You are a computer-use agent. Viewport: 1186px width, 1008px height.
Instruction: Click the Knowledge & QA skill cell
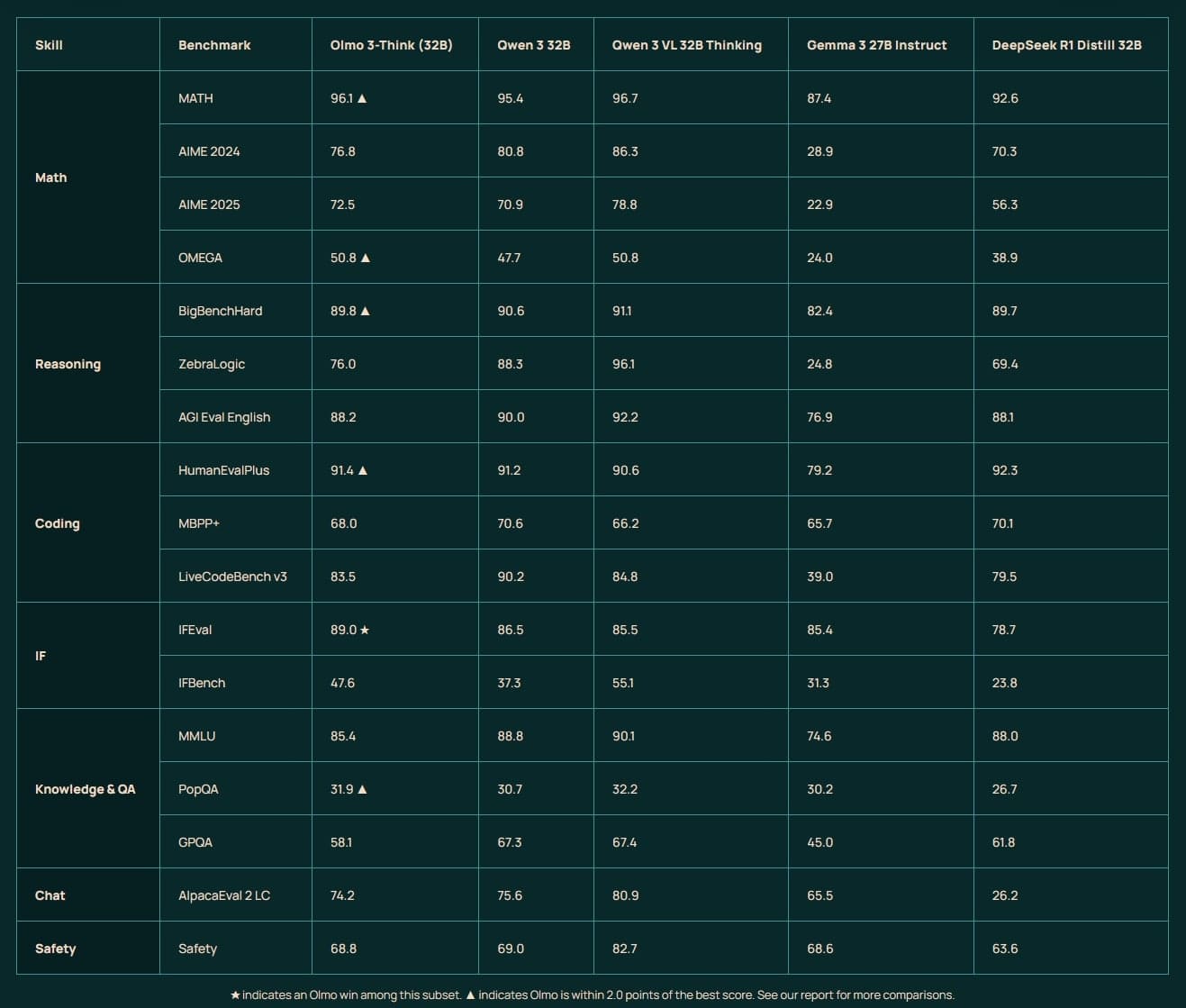(85, 789)
